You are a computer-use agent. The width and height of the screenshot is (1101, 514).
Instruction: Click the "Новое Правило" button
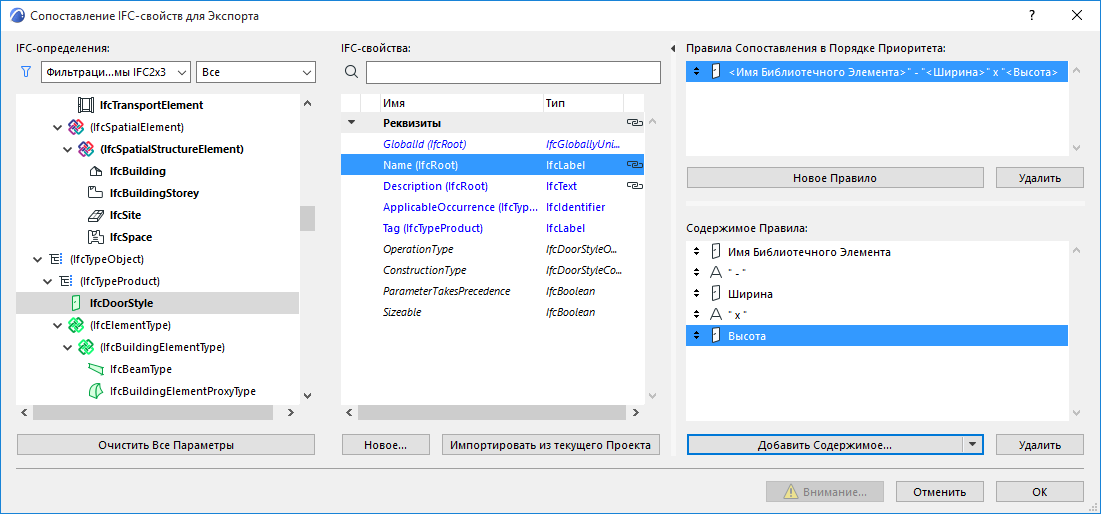(x=834, y=177)
